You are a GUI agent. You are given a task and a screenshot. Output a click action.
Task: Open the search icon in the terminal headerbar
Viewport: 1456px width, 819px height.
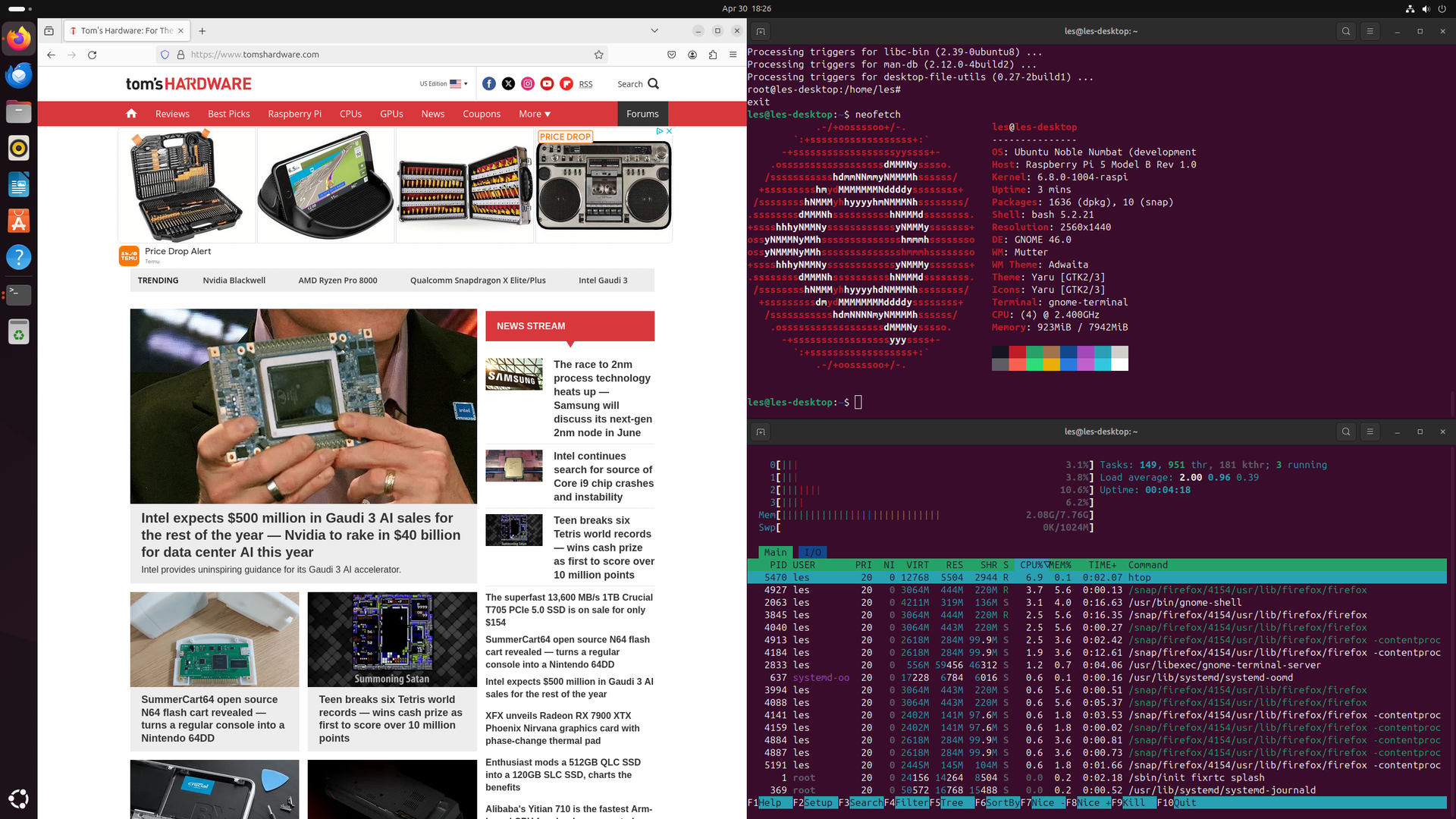[x=1345, y=31]
